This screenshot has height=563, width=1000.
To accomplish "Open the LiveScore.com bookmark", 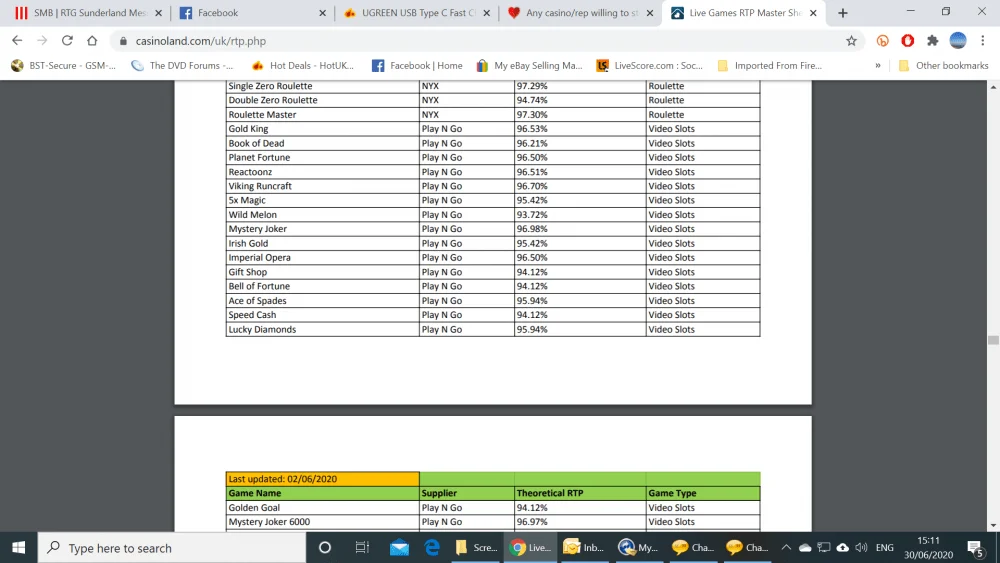I will click(649, 66).
